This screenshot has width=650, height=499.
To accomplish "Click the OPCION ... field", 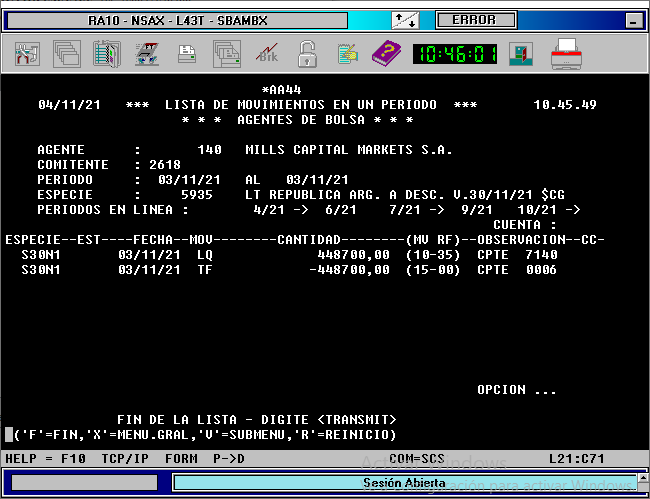I will [517, 390].
